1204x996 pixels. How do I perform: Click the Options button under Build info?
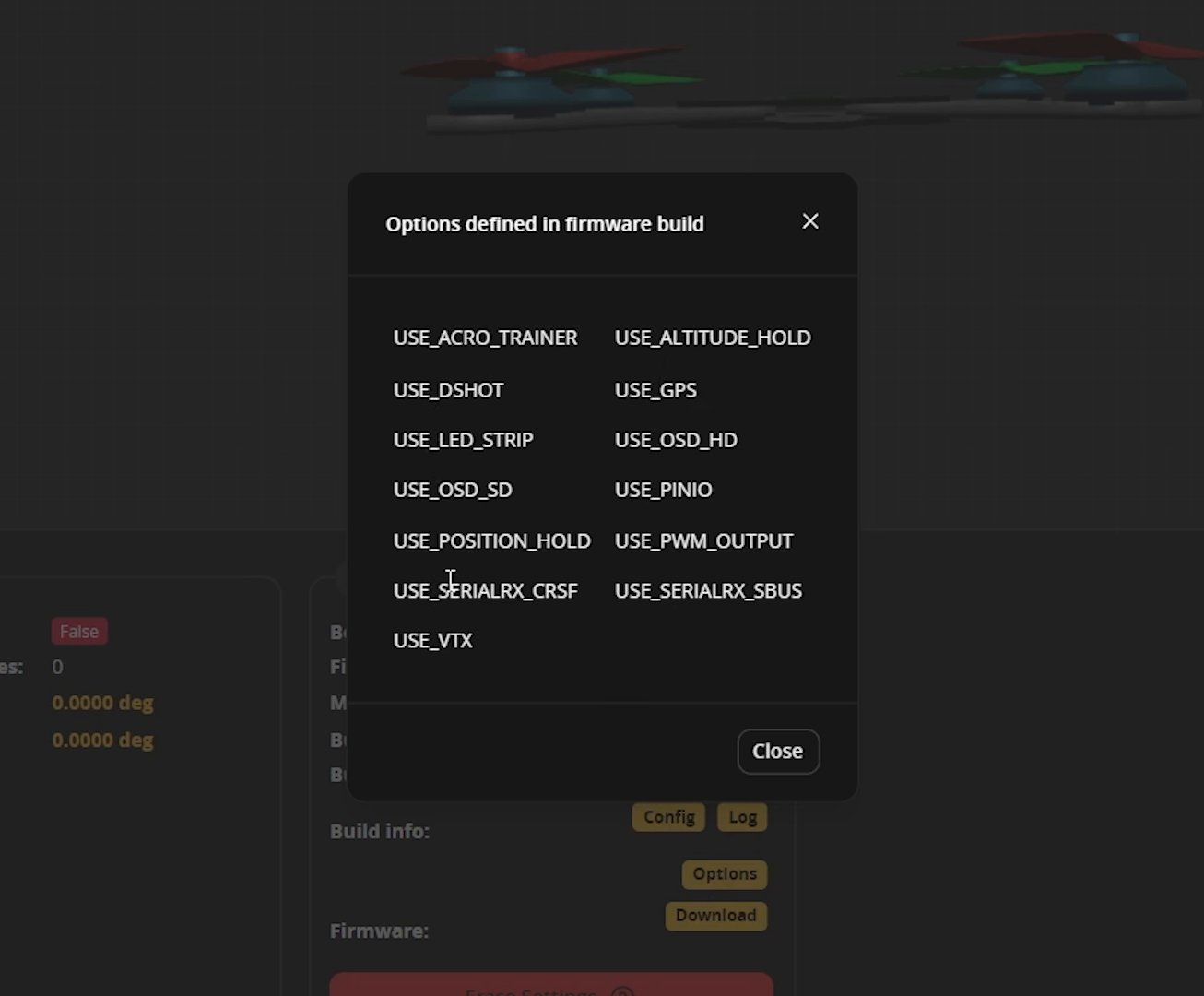pyautogui.click(x=725, y=874)
